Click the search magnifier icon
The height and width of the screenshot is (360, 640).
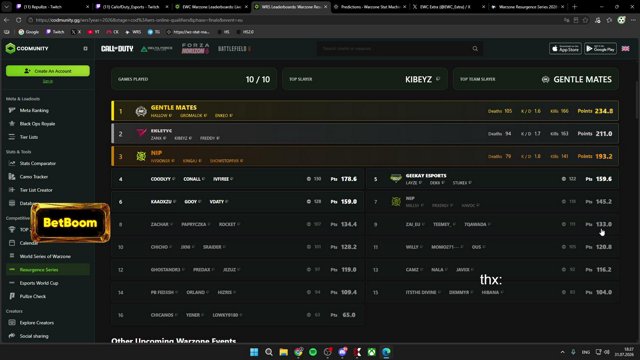point(475,49)
